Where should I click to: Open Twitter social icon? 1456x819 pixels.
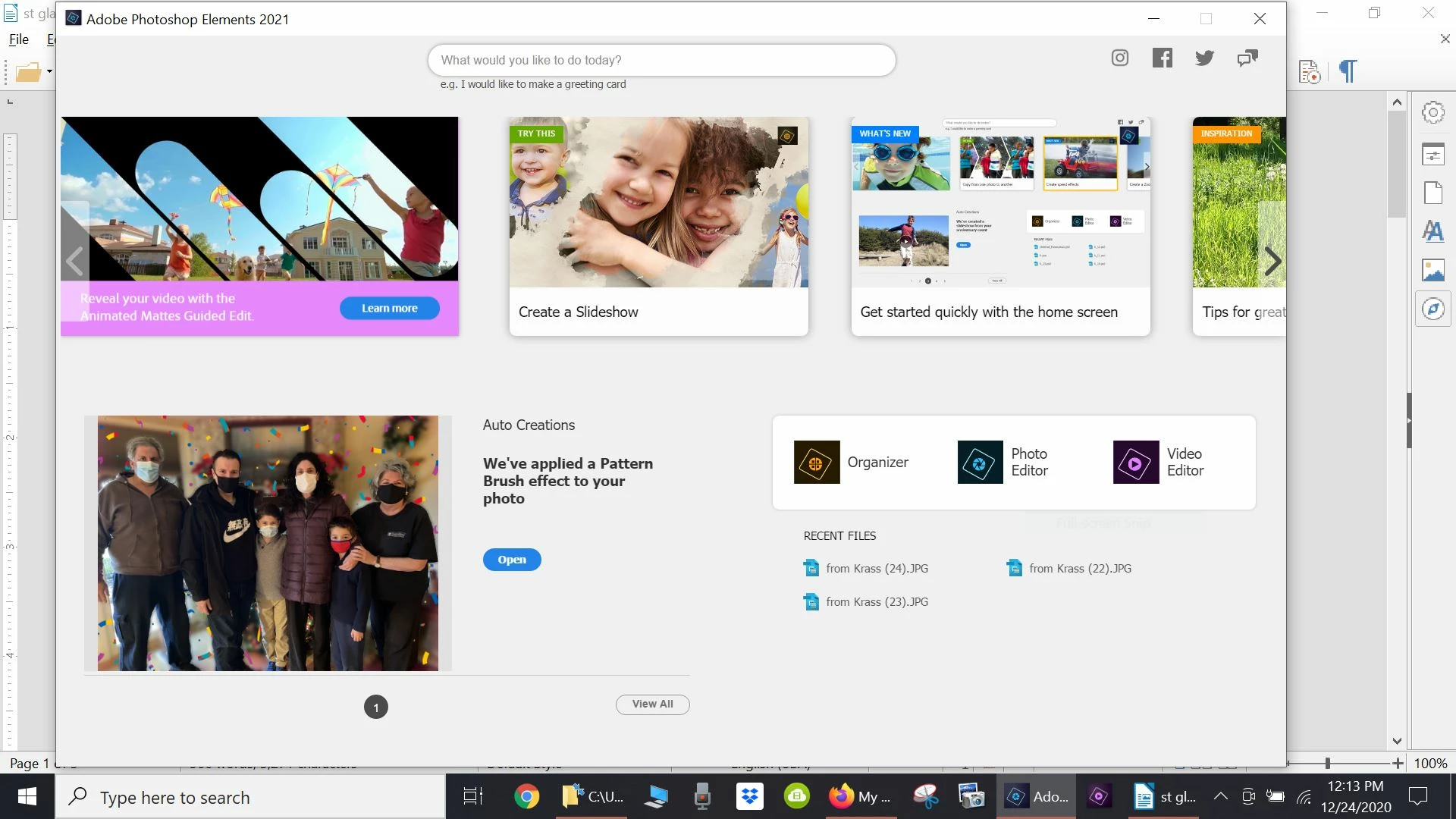[x=1204, y=58]
